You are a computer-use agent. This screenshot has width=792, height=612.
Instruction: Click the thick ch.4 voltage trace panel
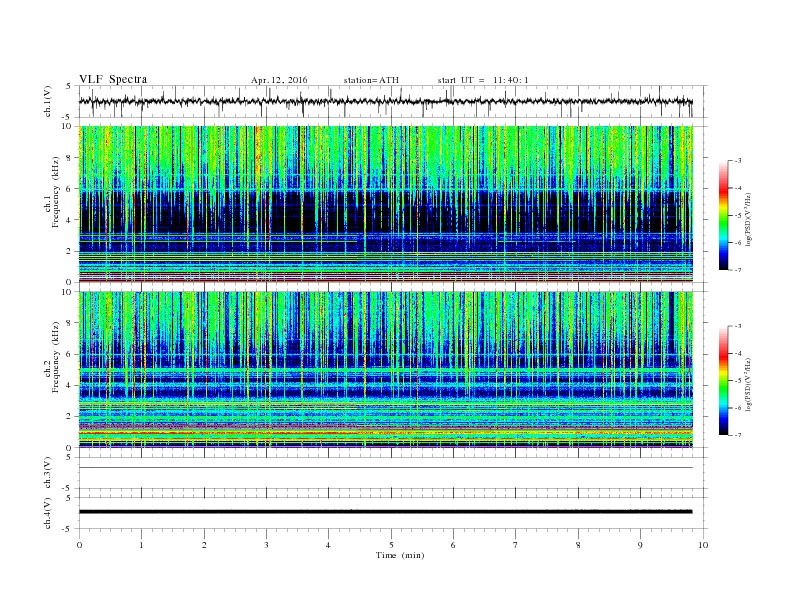click(393, 513)
